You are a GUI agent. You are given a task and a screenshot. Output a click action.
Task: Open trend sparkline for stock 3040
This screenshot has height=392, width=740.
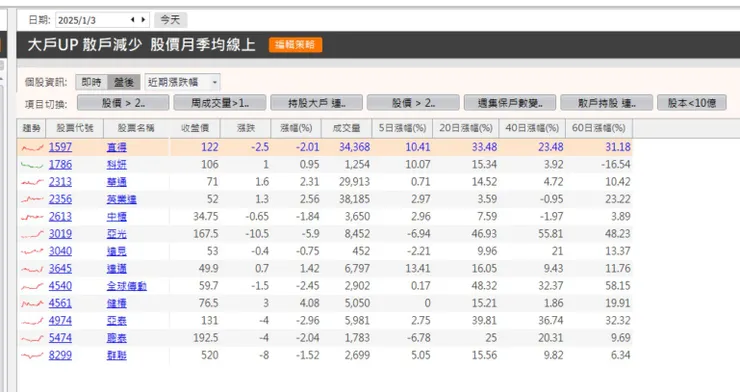point(32,251)
